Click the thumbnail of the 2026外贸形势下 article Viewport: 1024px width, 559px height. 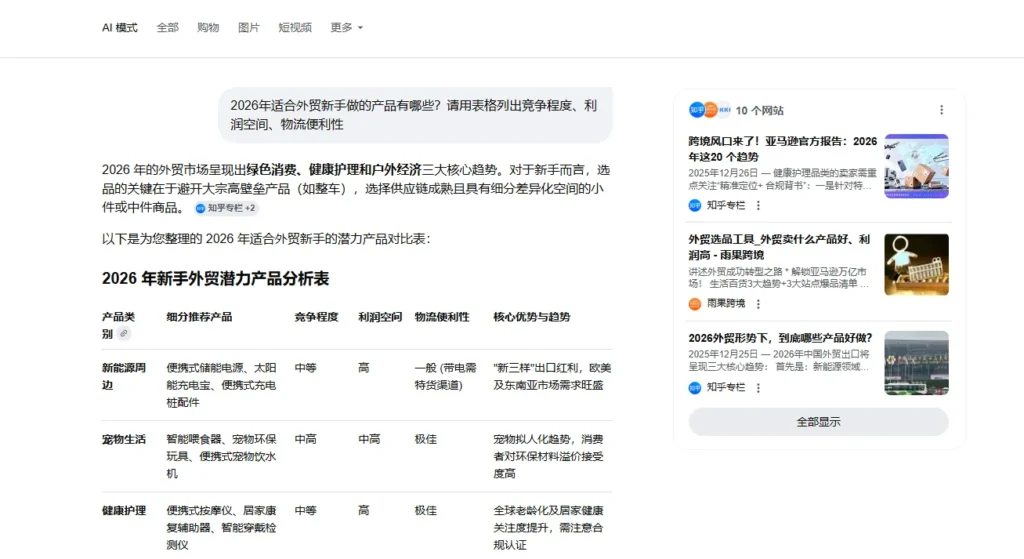(916, 362)
